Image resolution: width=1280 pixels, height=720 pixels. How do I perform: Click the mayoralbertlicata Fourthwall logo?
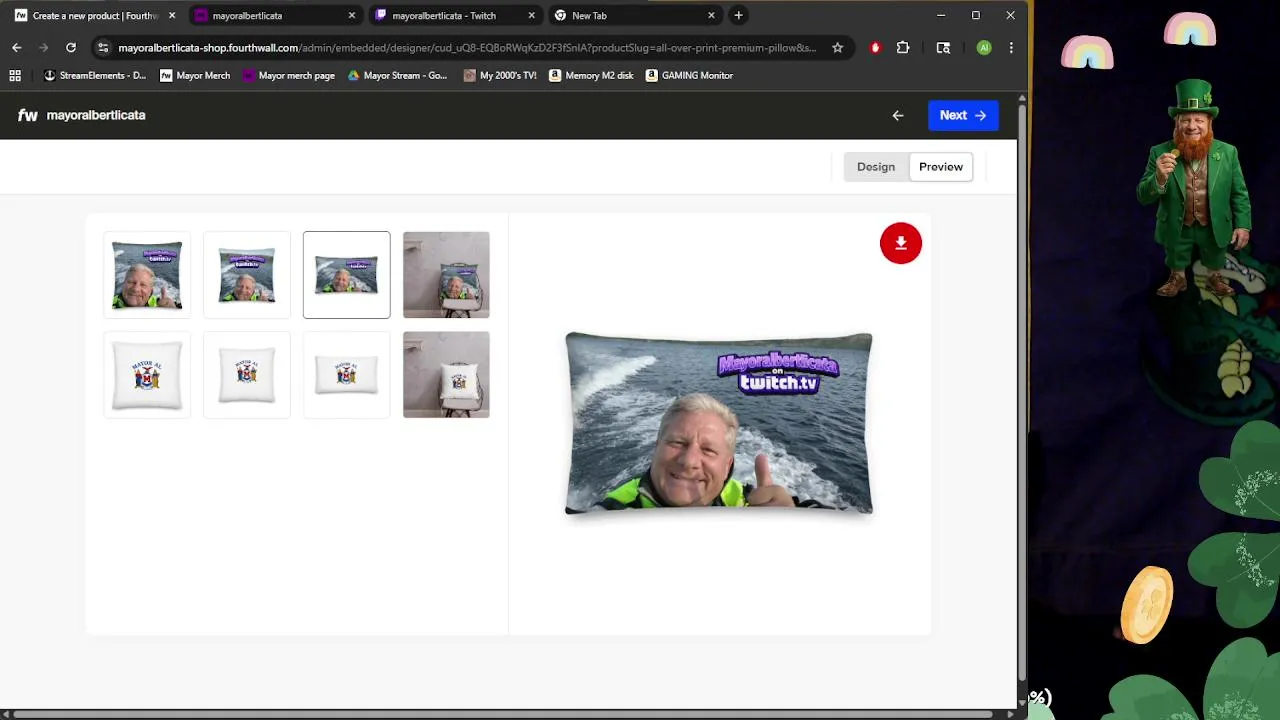tap(81, 115)
